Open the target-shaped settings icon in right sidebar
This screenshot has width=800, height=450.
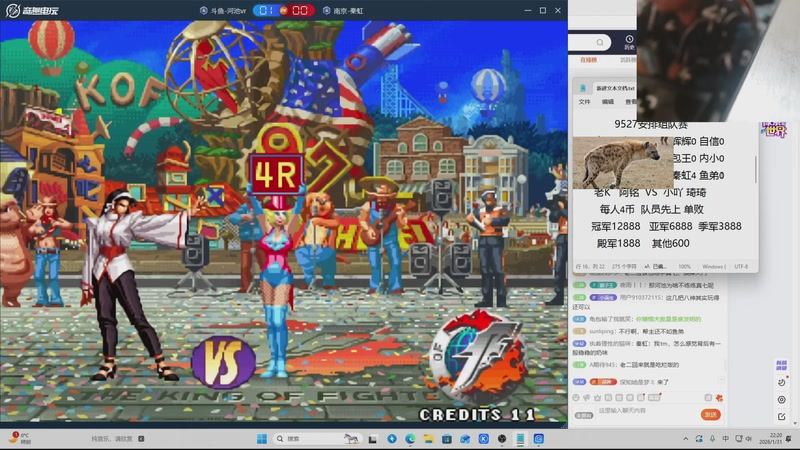point(782,400)
